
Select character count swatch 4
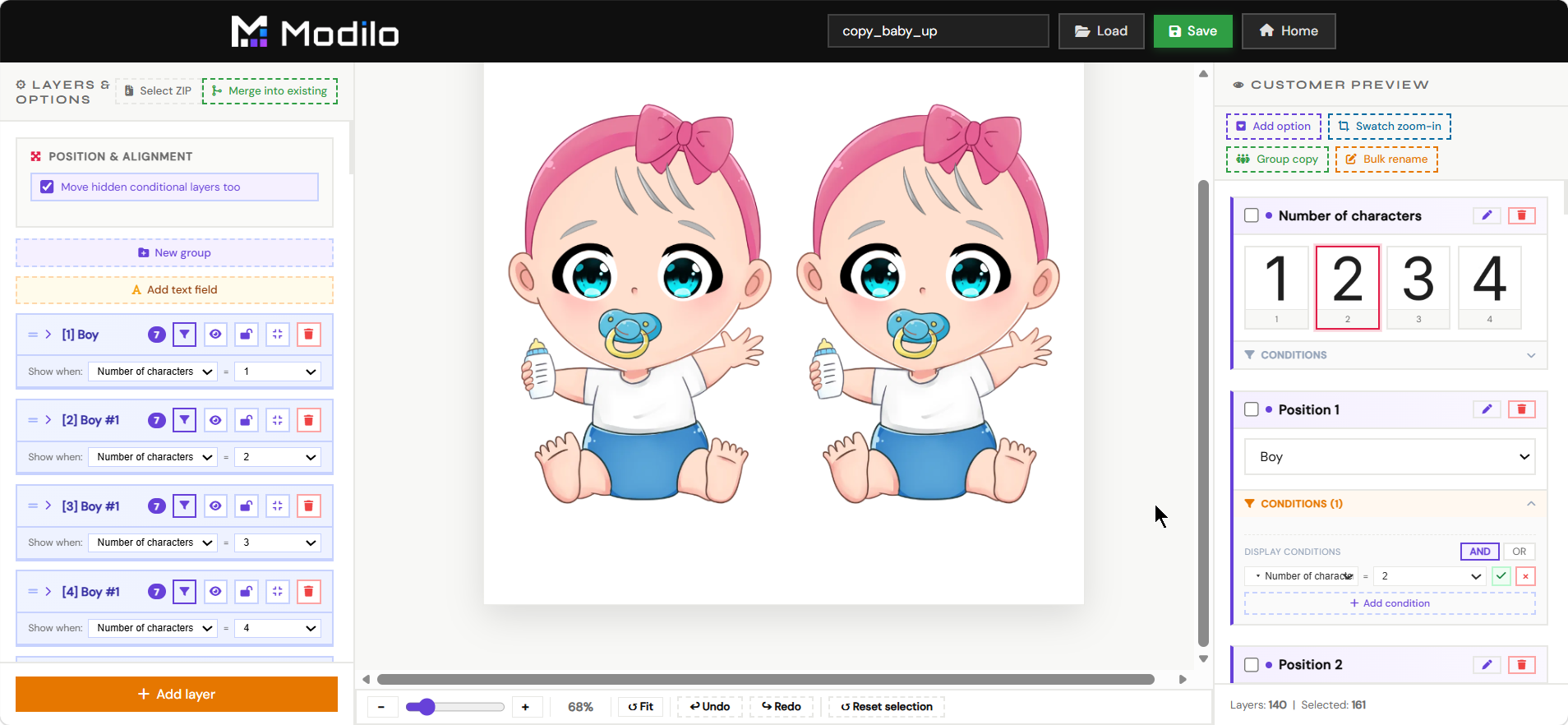1490,287
